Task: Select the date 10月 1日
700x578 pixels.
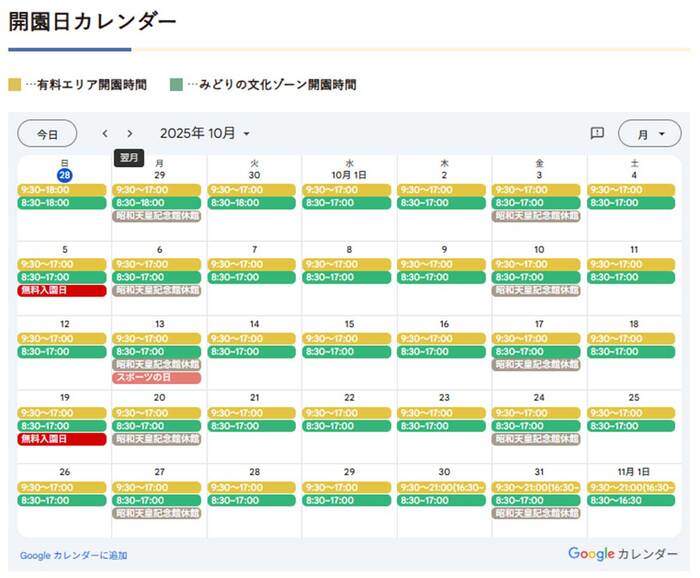Action: pyautogui.click(x=349, y=174)
